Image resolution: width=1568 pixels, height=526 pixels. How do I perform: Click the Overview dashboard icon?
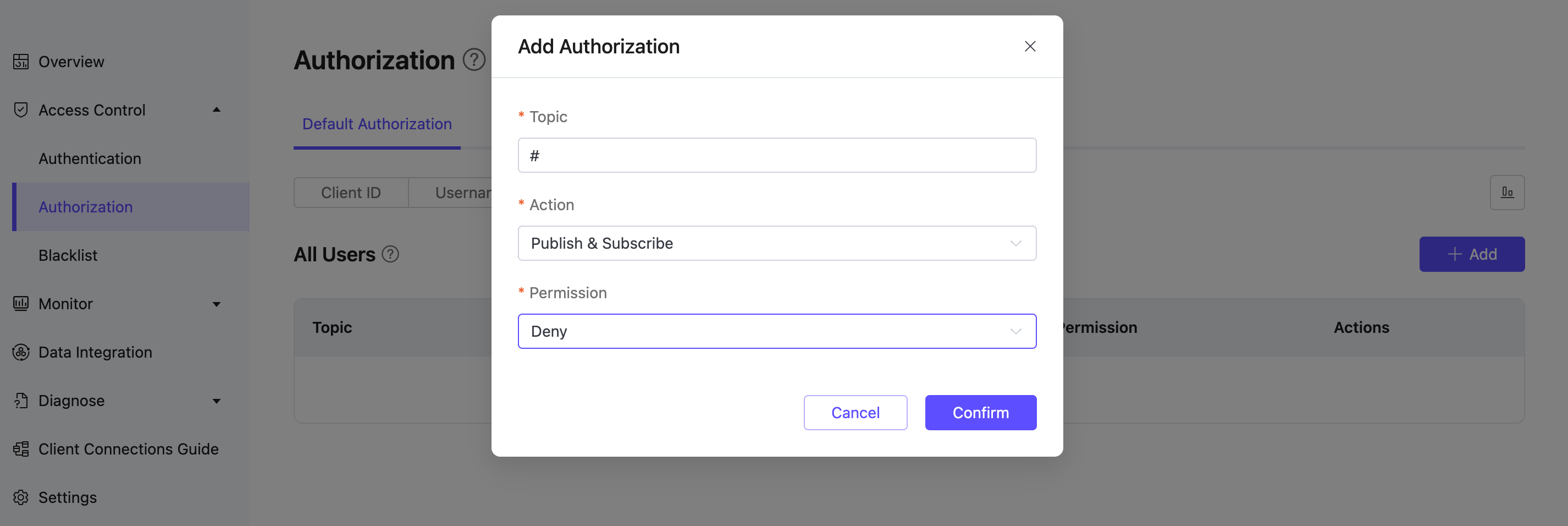[21, 62]
